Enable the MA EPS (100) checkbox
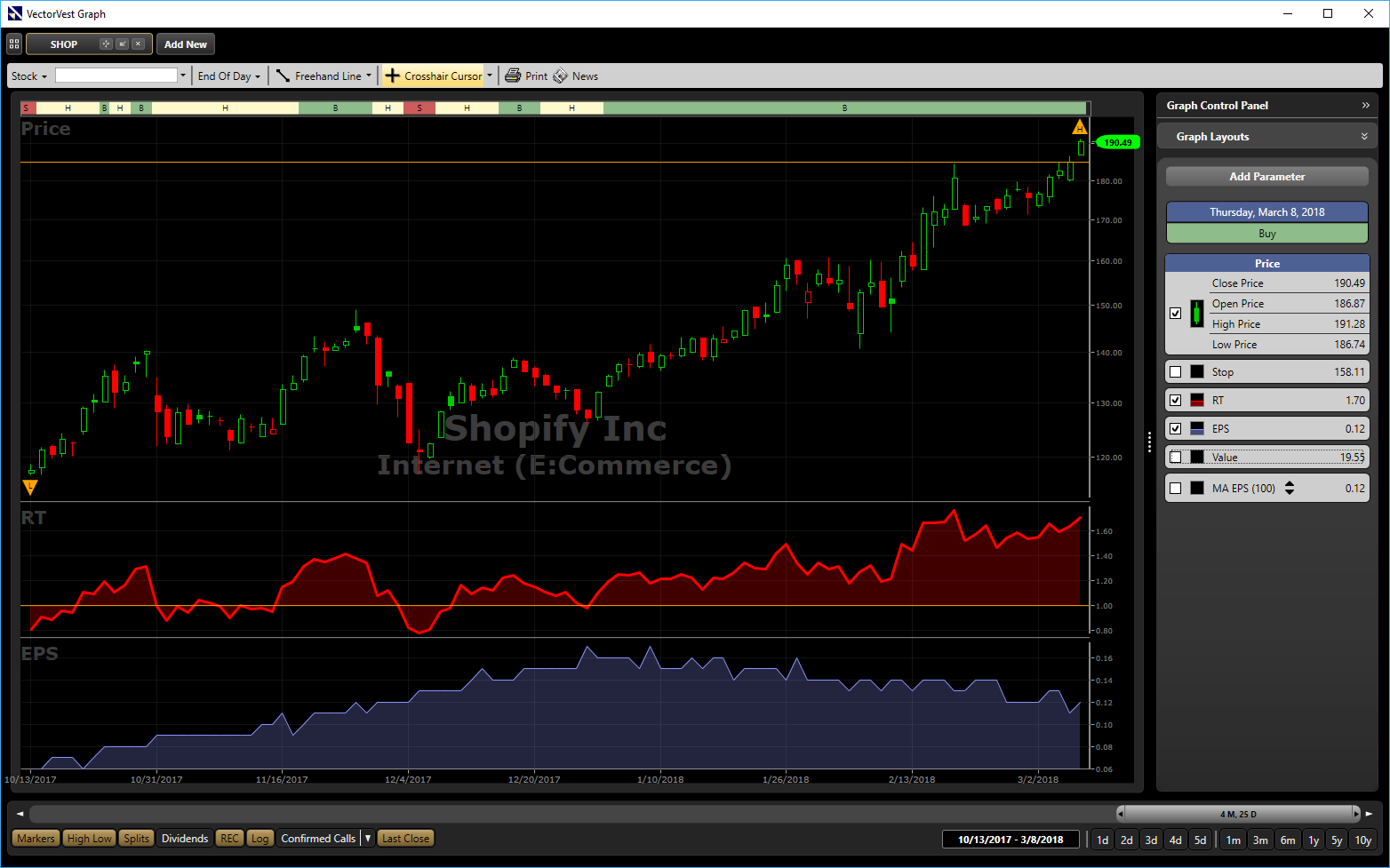The height and width of the screenshot is (868, 1390). (1176, 489)
